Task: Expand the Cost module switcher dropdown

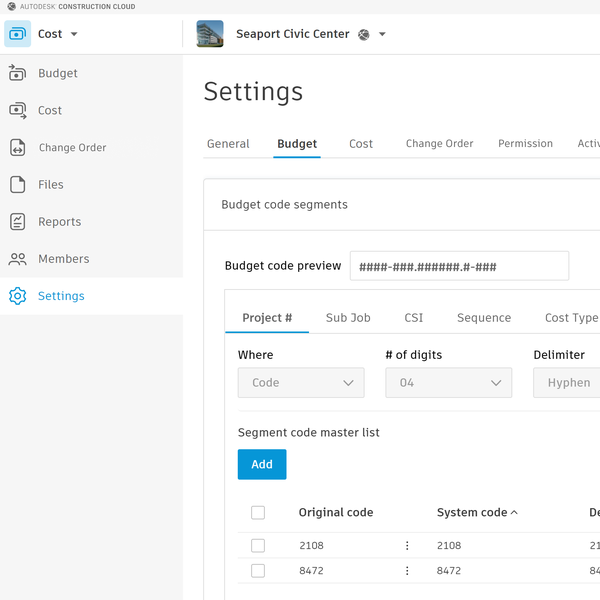Action: 74,34
